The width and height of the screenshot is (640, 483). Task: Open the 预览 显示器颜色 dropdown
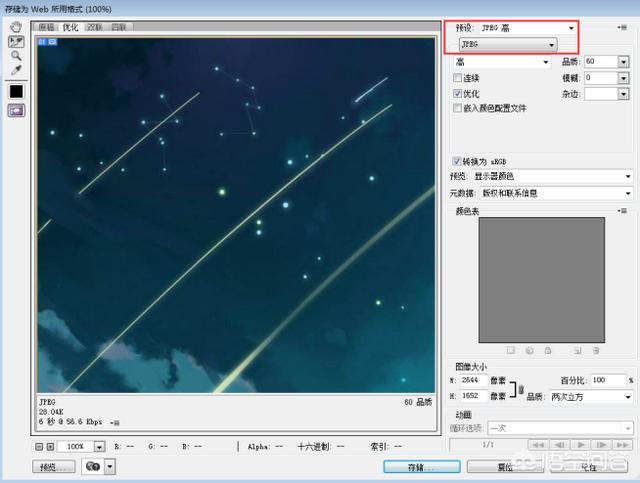(x=552, y=176)
